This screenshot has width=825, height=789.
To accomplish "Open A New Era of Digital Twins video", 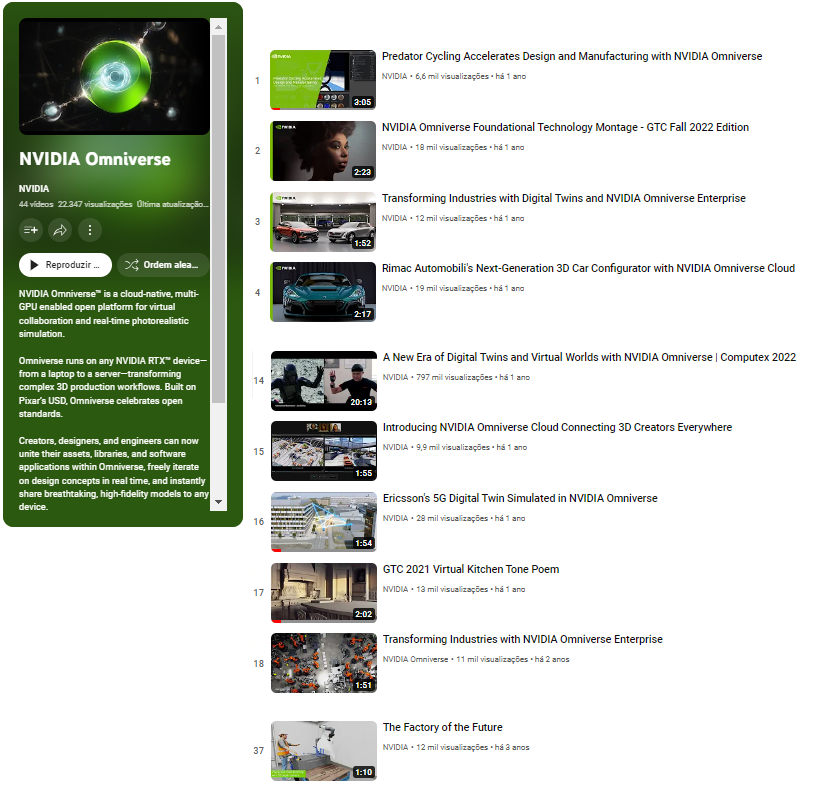I will [588, 357].
